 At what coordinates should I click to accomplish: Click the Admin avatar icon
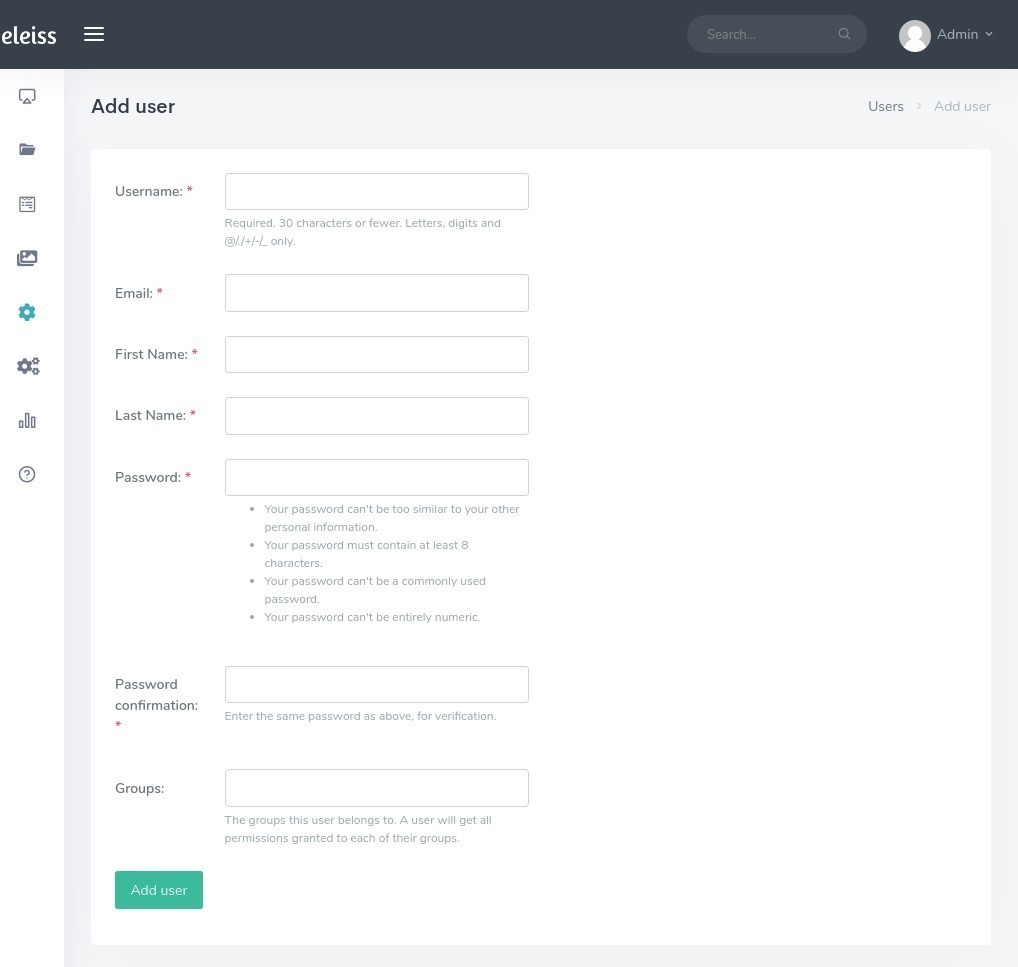915,35
